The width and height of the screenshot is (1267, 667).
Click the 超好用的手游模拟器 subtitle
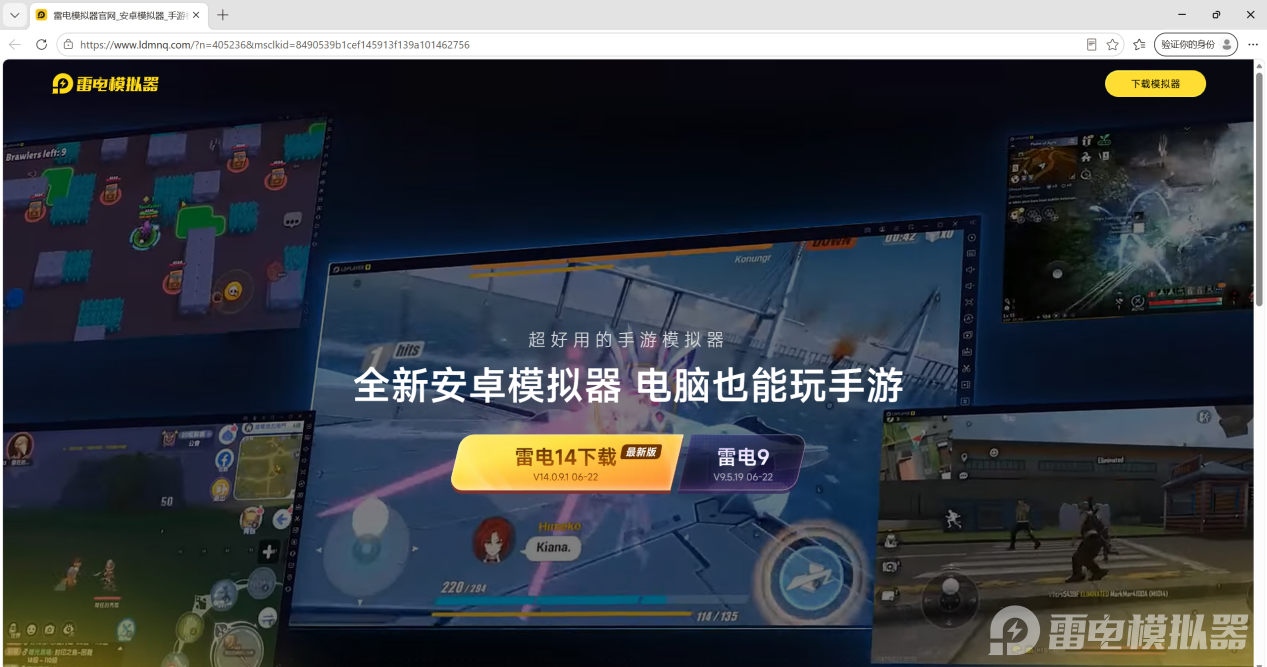coord(626,340)
